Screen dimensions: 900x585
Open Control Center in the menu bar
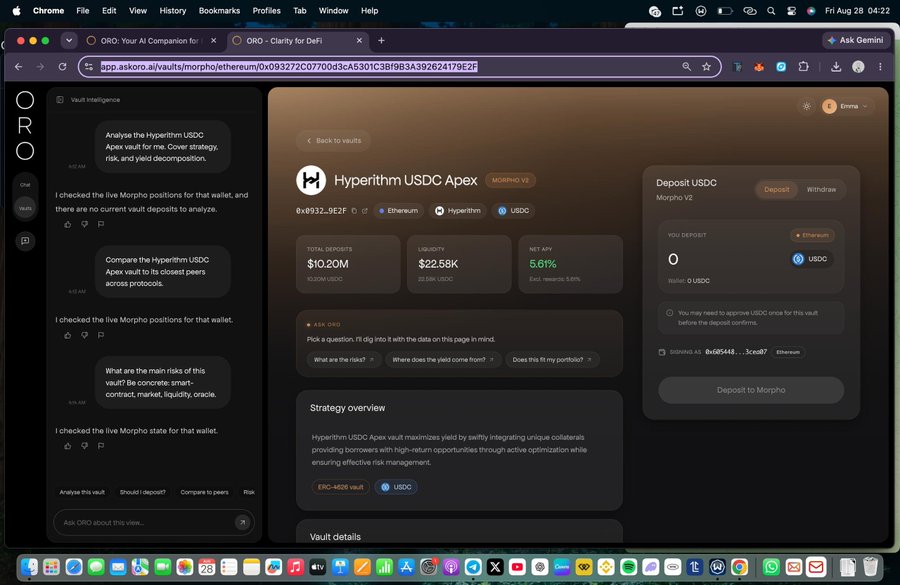792,10
